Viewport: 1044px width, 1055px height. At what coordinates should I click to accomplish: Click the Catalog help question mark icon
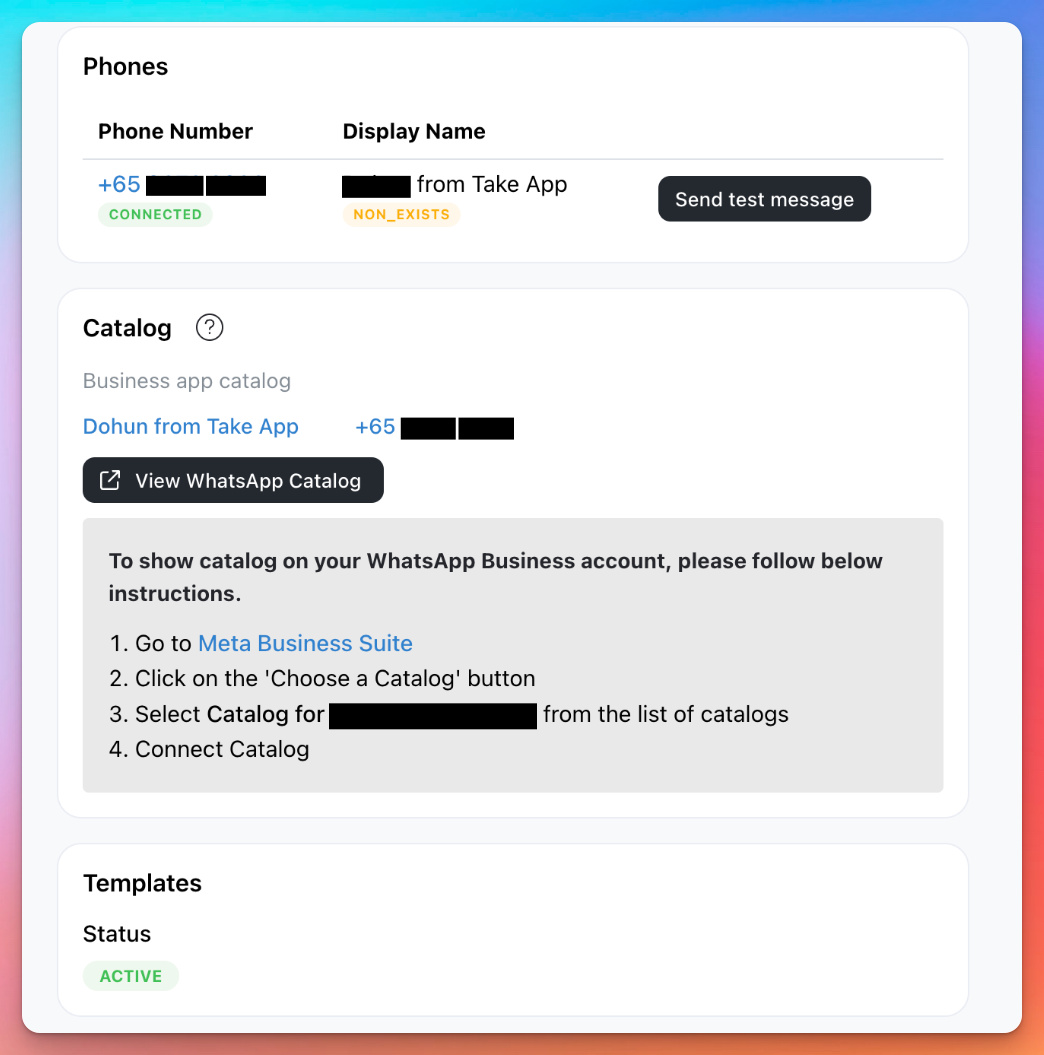[x=209, y=328]
